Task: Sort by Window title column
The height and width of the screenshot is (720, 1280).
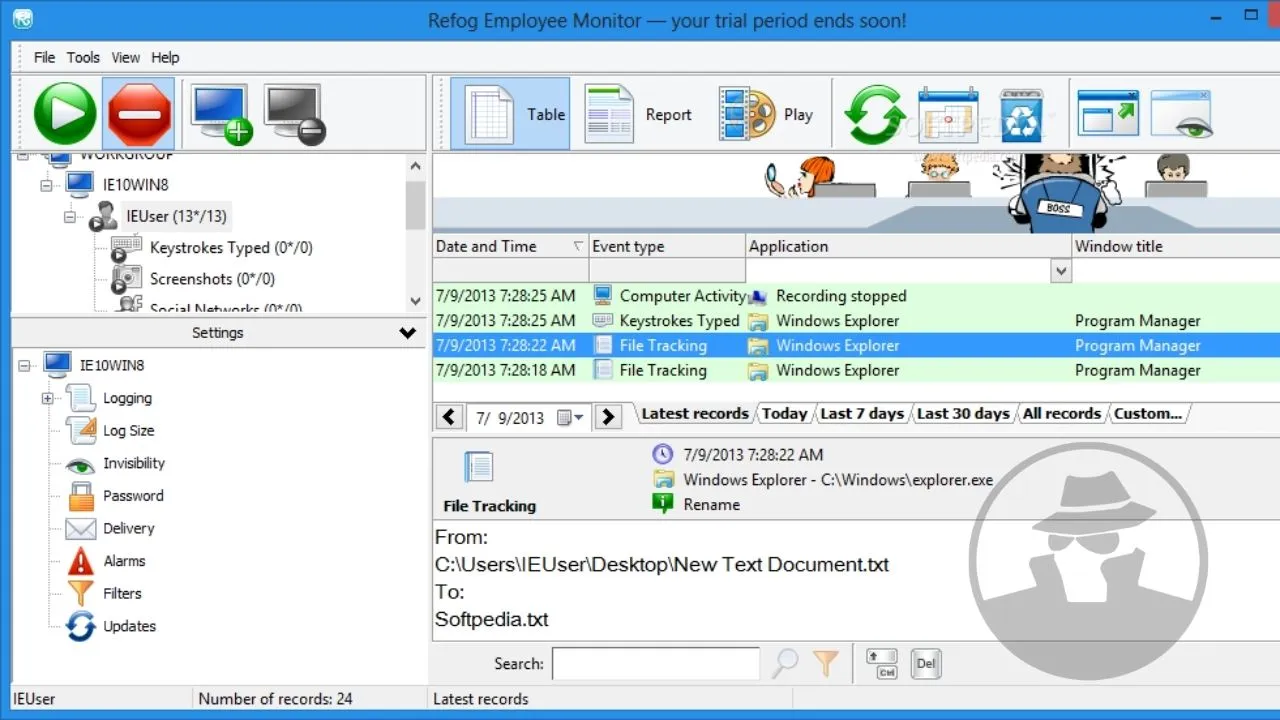Action: 1175,246
